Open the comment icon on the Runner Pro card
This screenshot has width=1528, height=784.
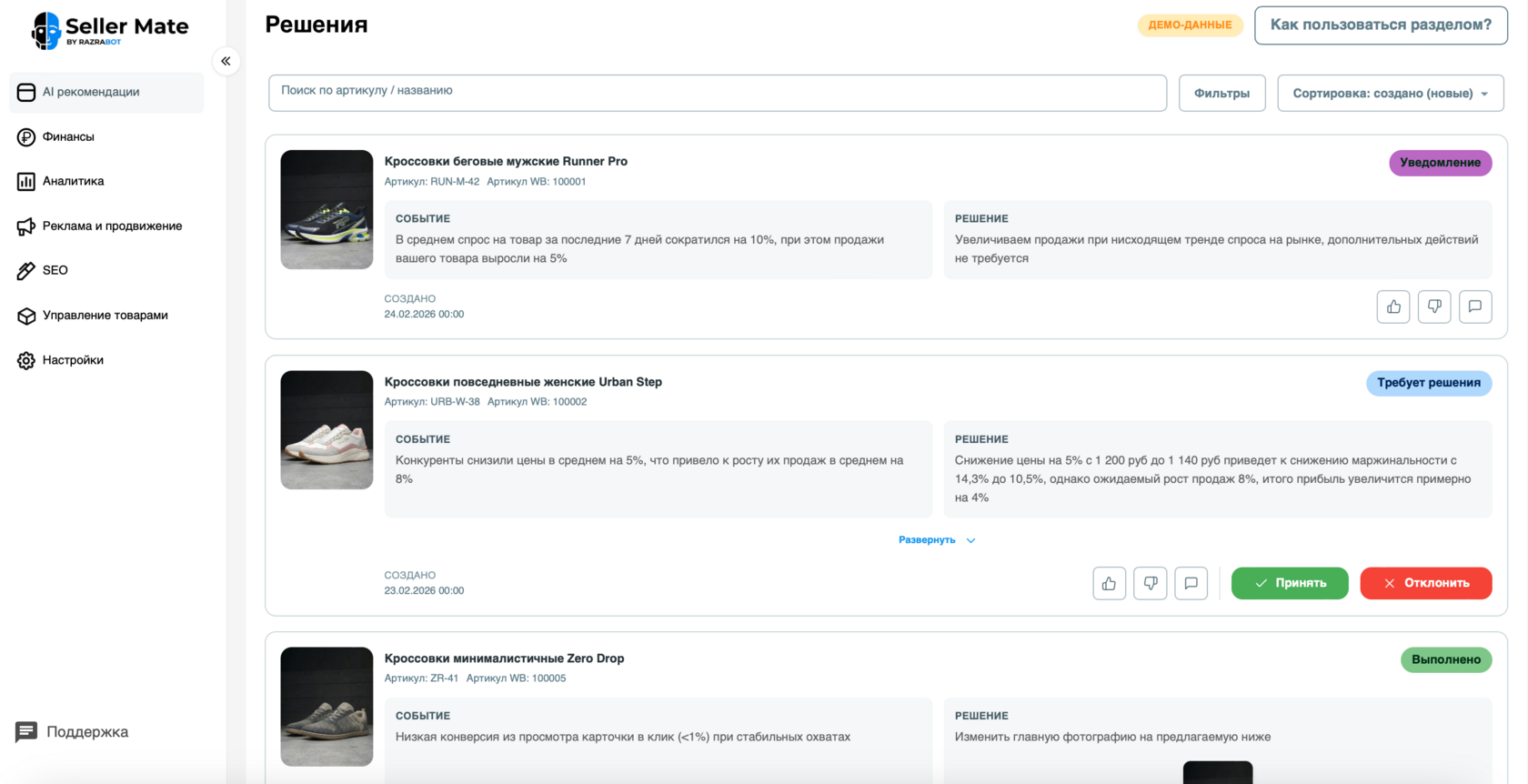[1474, 307]
